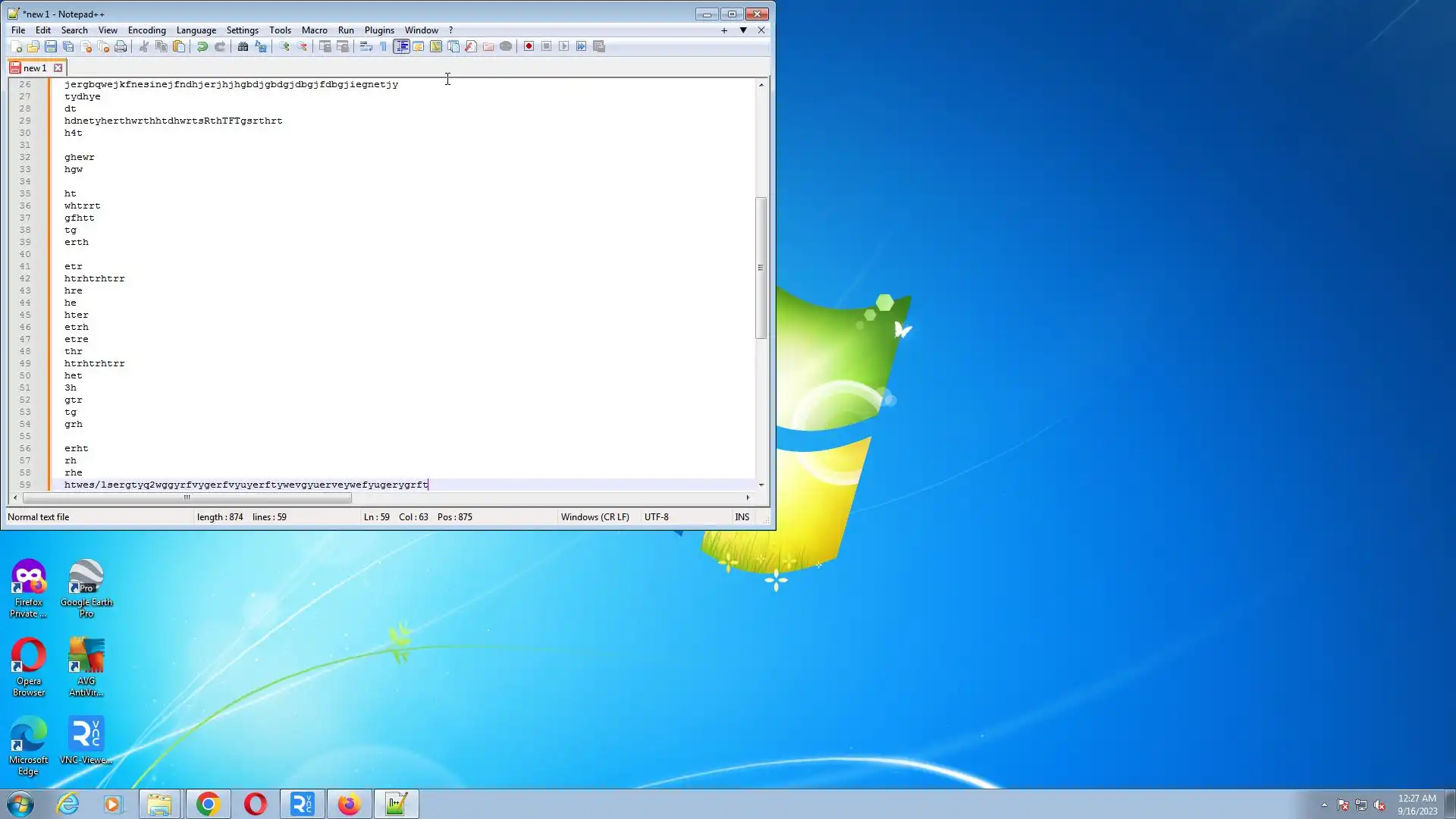The image size is (1456, 819).
Task: Click the Print toolbar icon
Action: click(x=121, y=46)
